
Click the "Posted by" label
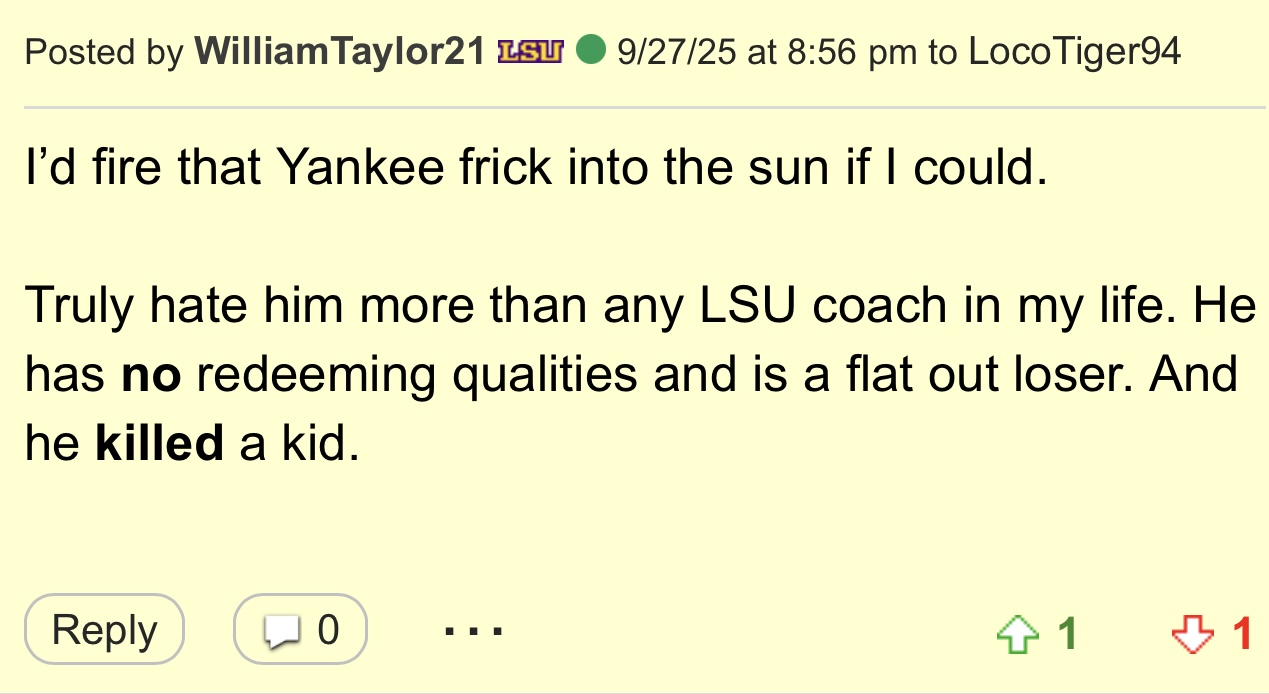pos(104,51)
